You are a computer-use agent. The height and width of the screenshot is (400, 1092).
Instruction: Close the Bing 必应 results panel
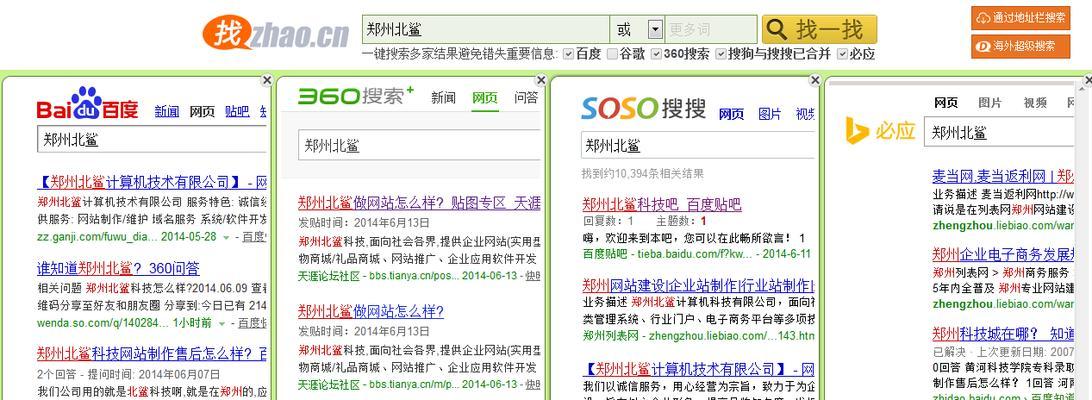1088,80
